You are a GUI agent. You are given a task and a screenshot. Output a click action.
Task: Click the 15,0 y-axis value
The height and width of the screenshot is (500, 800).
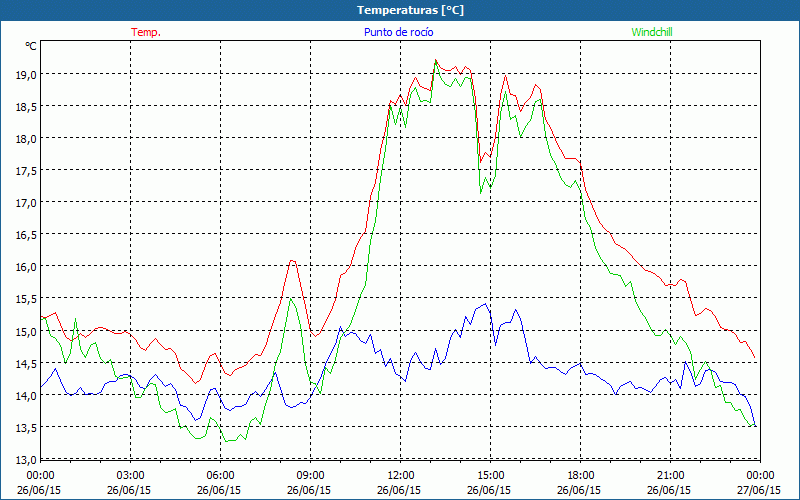click(26, 331)
